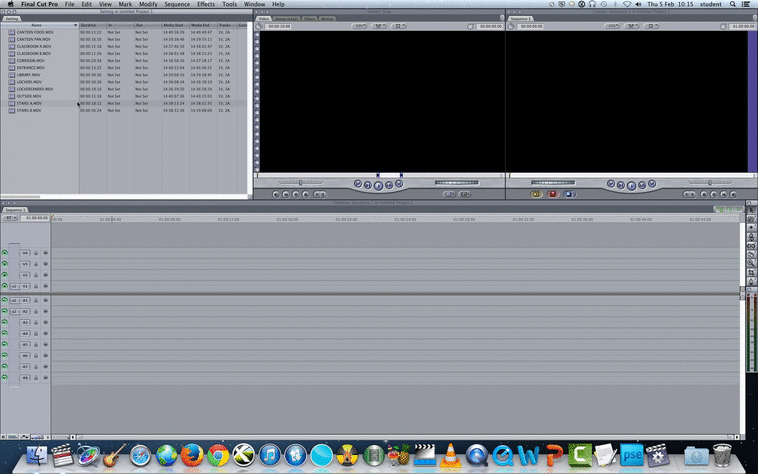Select the Zoom magnifier tool

click(751, 263)
